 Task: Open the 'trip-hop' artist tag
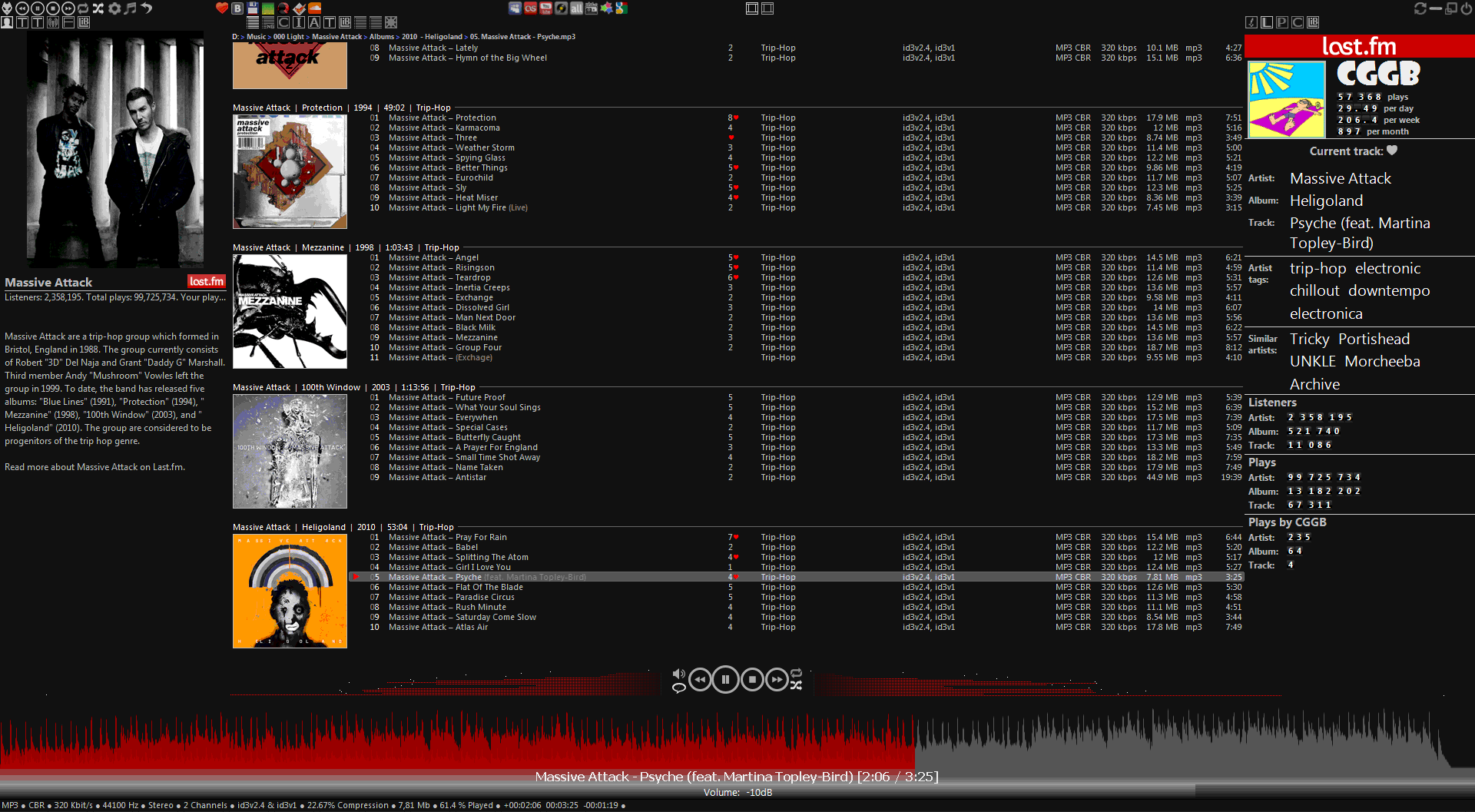tap(1318, 268)
